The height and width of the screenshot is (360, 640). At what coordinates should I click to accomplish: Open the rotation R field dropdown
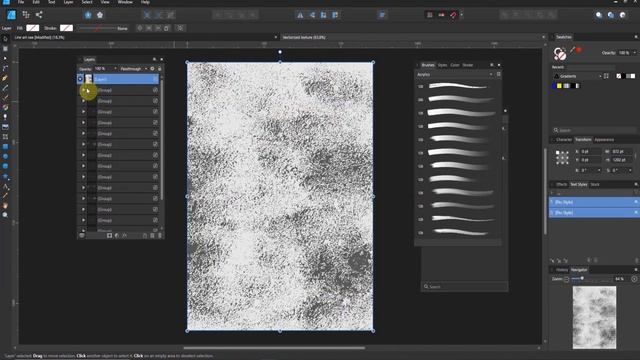coord(599,170)
